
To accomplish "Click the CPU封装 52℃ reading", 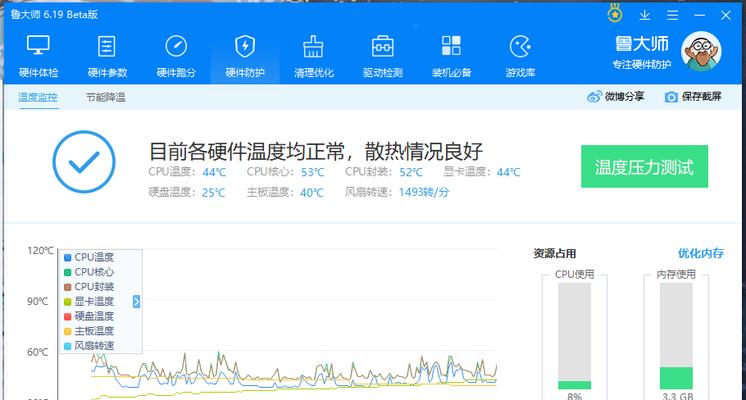I will [x=383, y=172].
